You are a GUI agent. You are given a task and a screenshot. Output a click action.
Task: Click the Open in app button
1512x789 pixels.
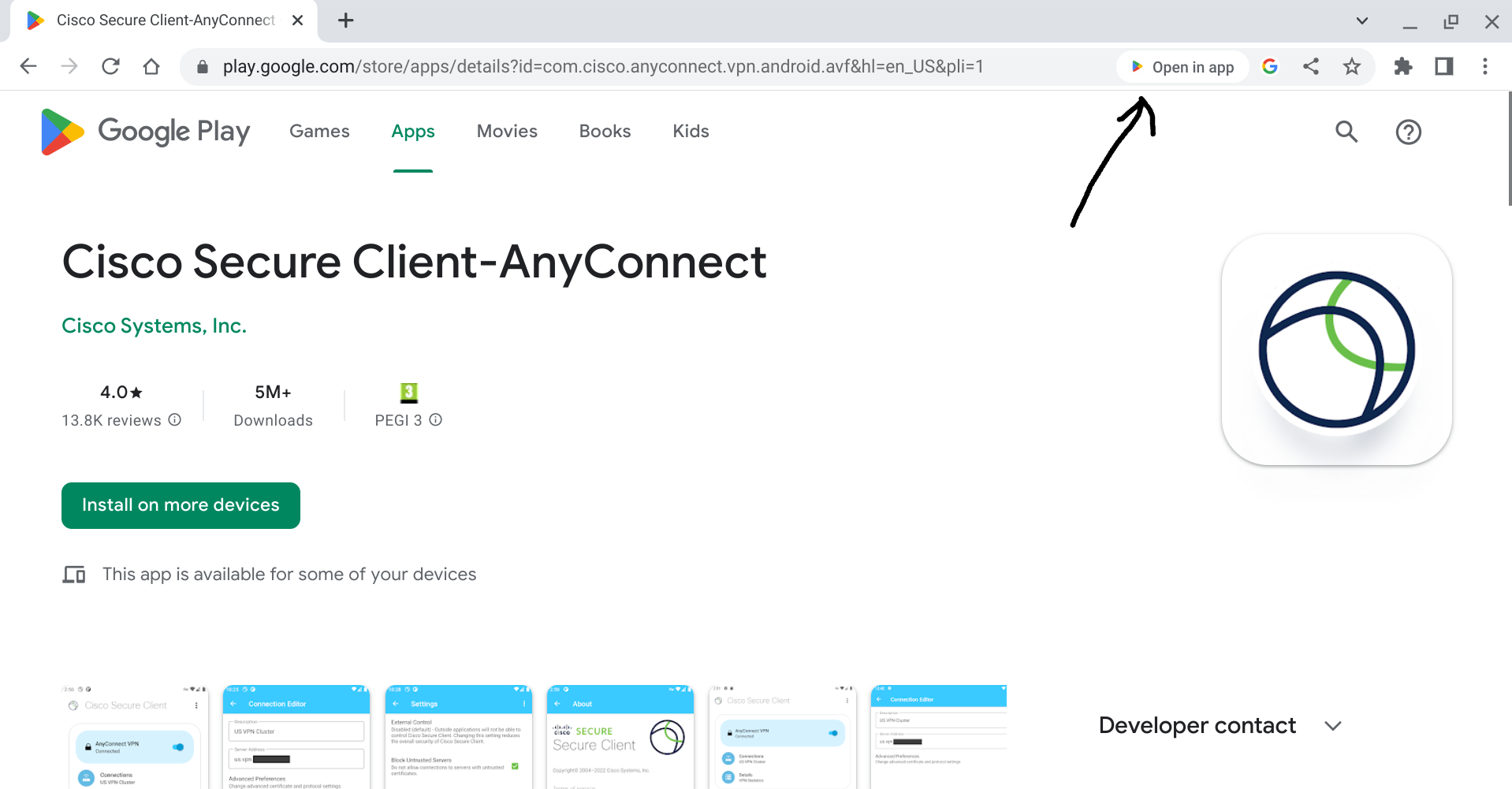[x=1182, y=67]
